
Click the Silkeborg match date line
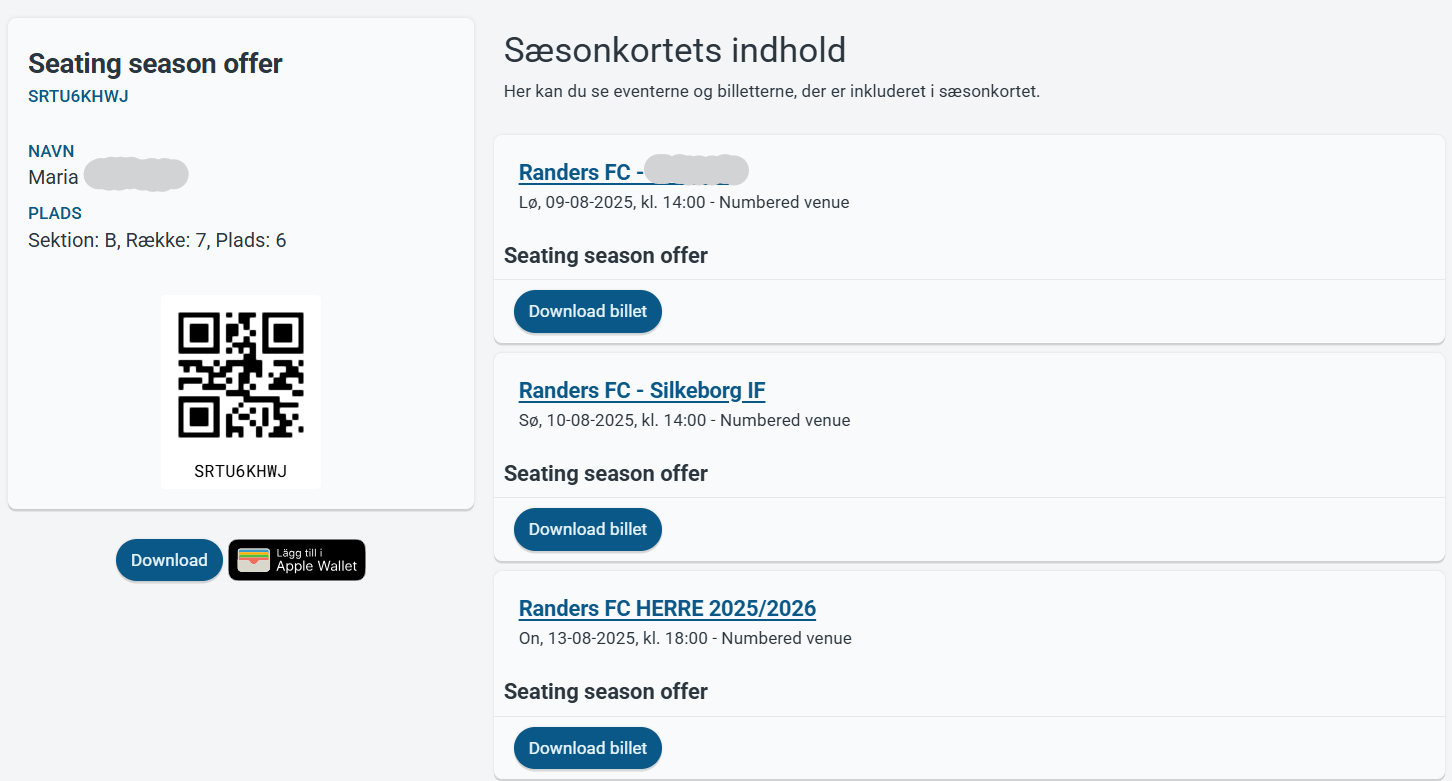pyautogui.click(x=684, y=420)
